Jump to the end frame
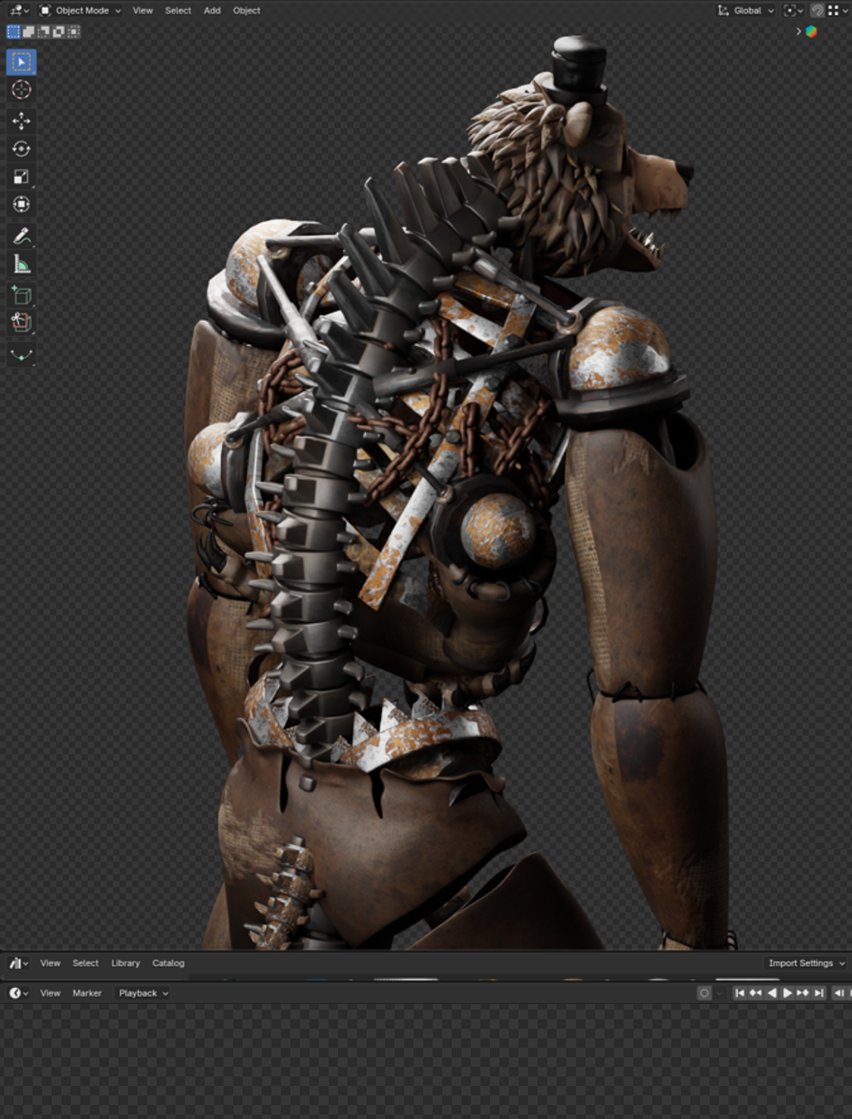The width and height of the screenshot is (852, 1119). [819, 993]
